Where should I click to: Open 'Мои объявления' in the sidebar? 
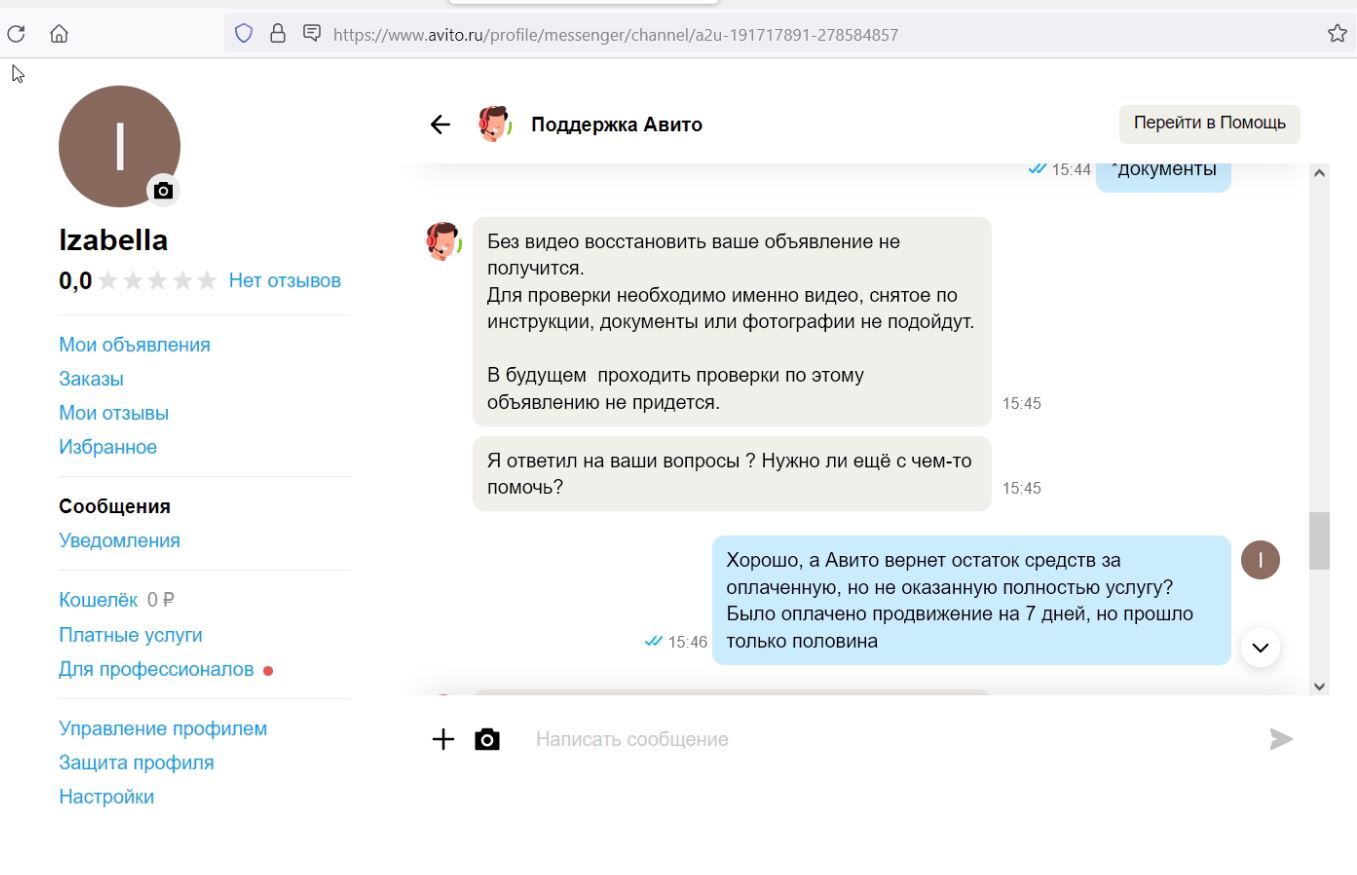135,345
